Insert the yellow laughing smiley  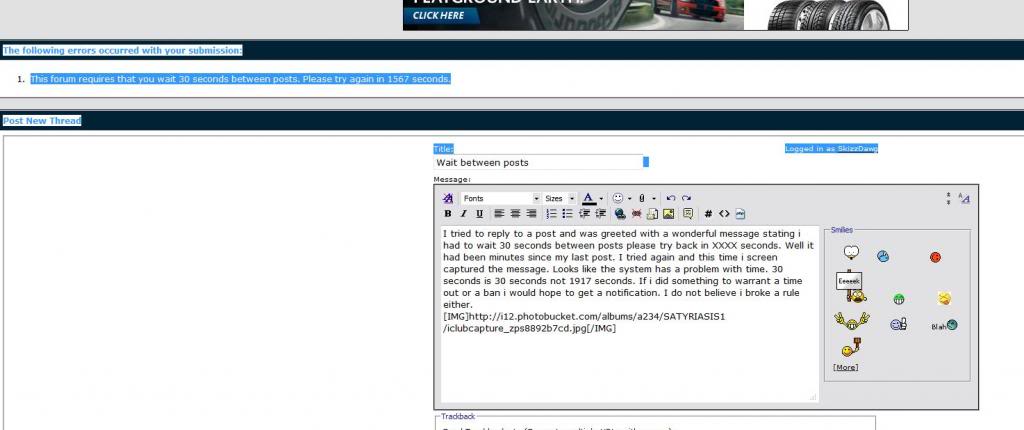pyautogui.click(x=944, y=299)
